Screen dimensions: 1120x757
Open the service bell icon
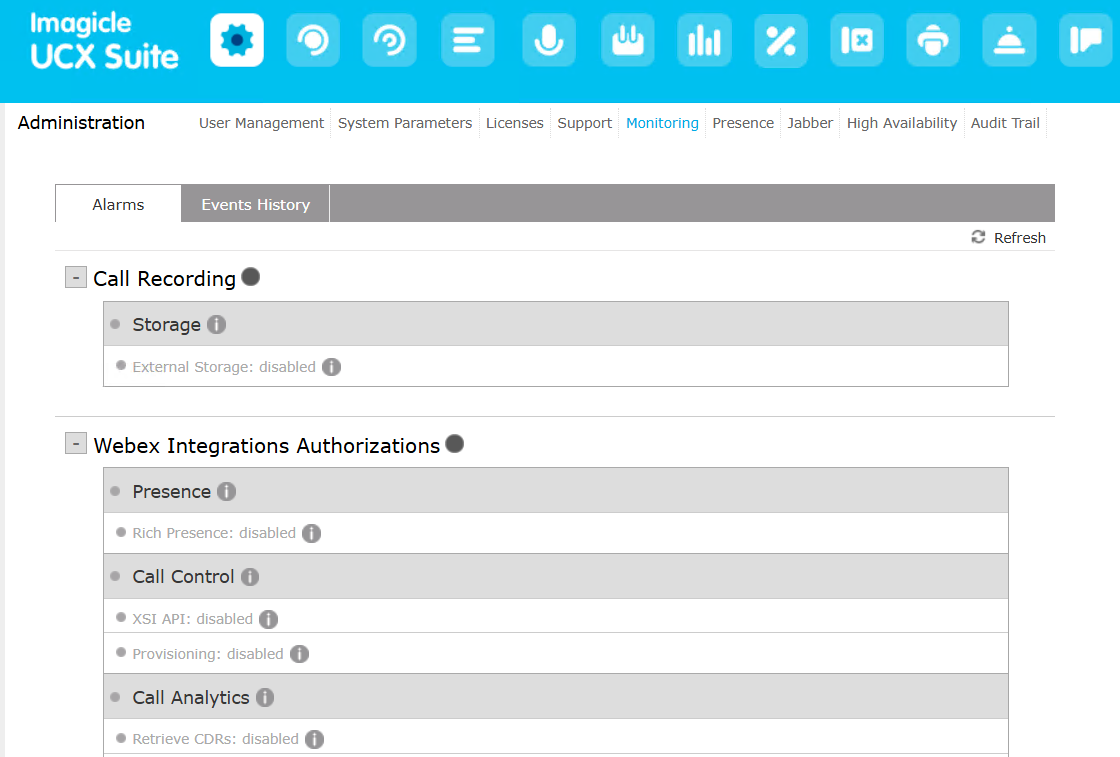point(1009,41)
